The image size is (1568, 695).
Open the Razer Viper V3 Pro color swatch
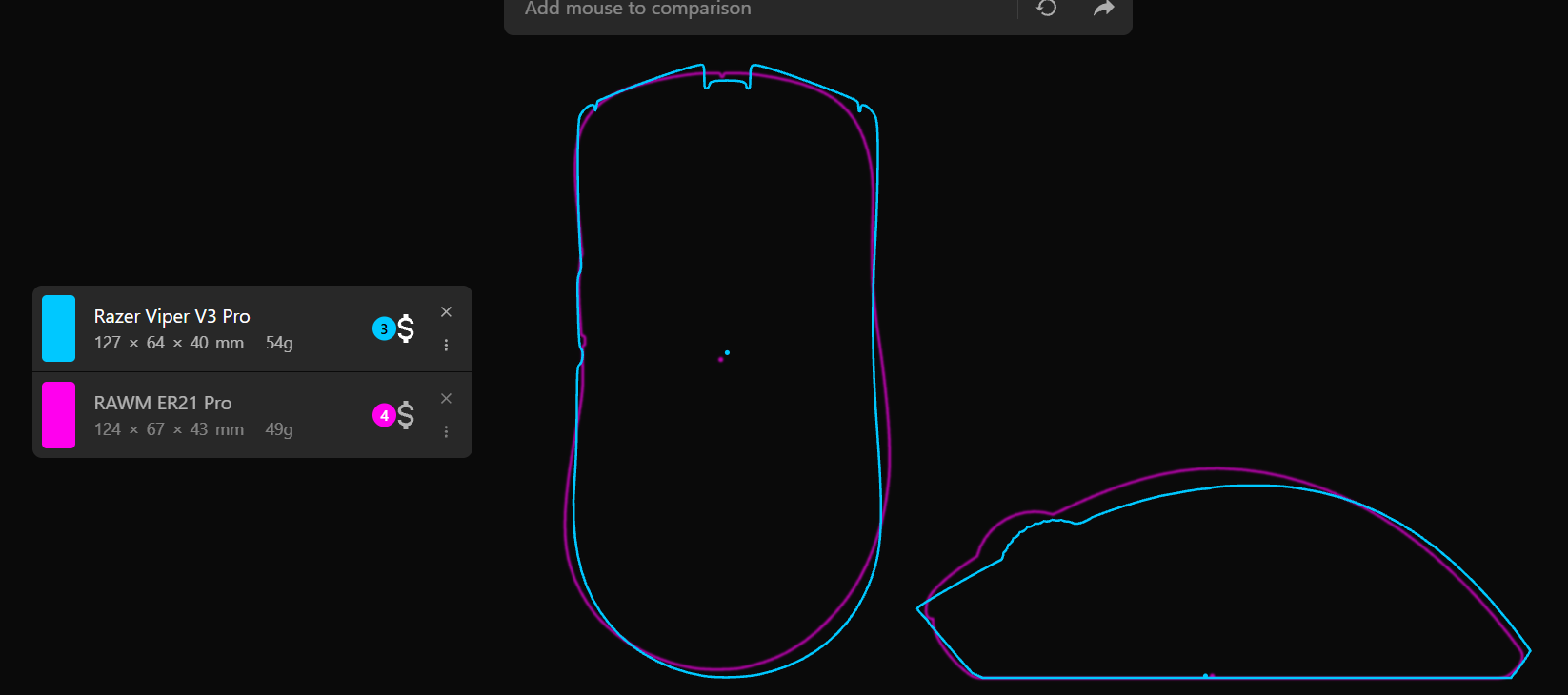click(58, 328)
